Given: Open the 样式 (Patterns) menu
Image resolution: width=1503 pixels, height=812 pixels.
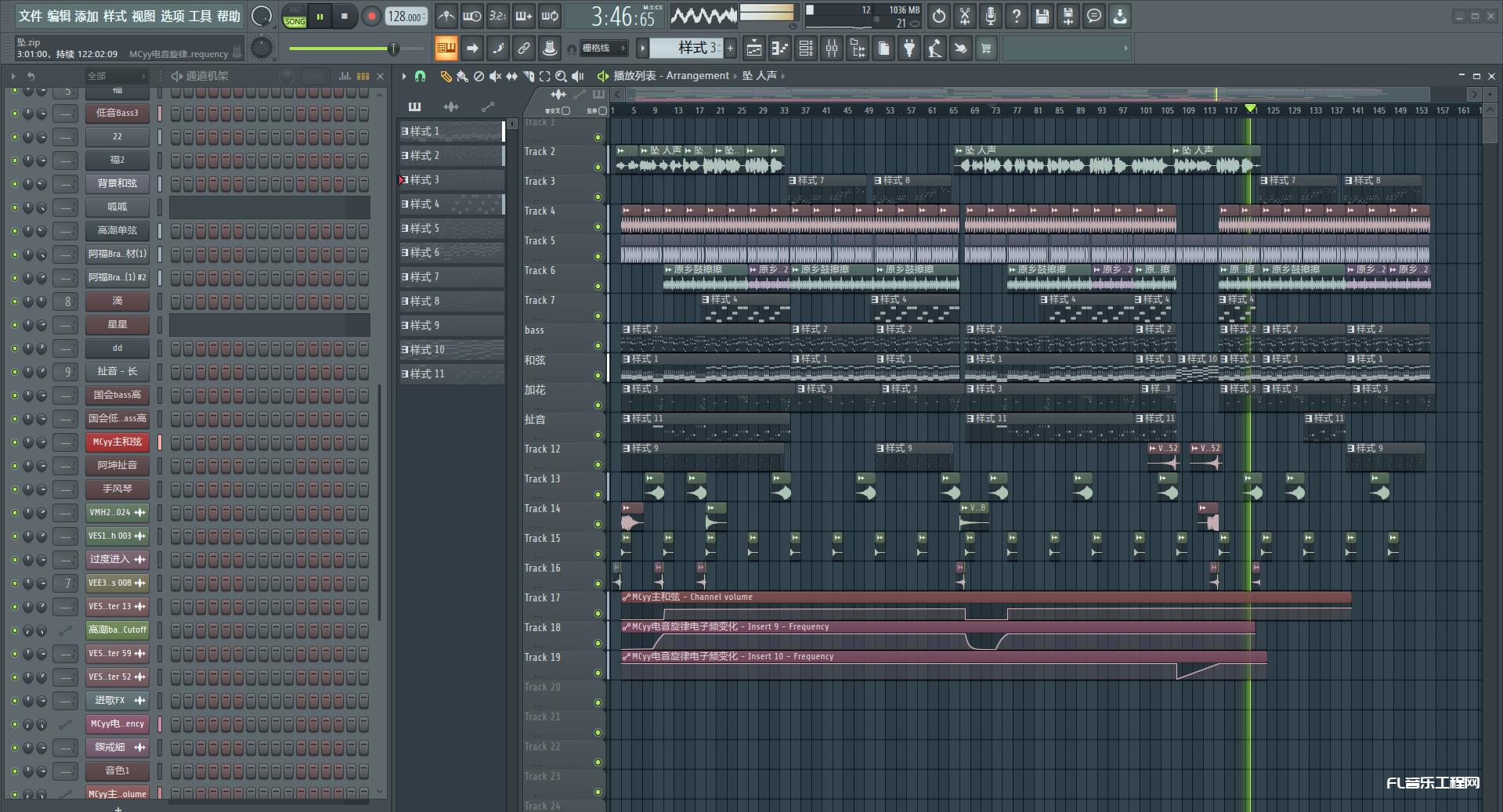Looking at the screenshot, I should (114, 16).
